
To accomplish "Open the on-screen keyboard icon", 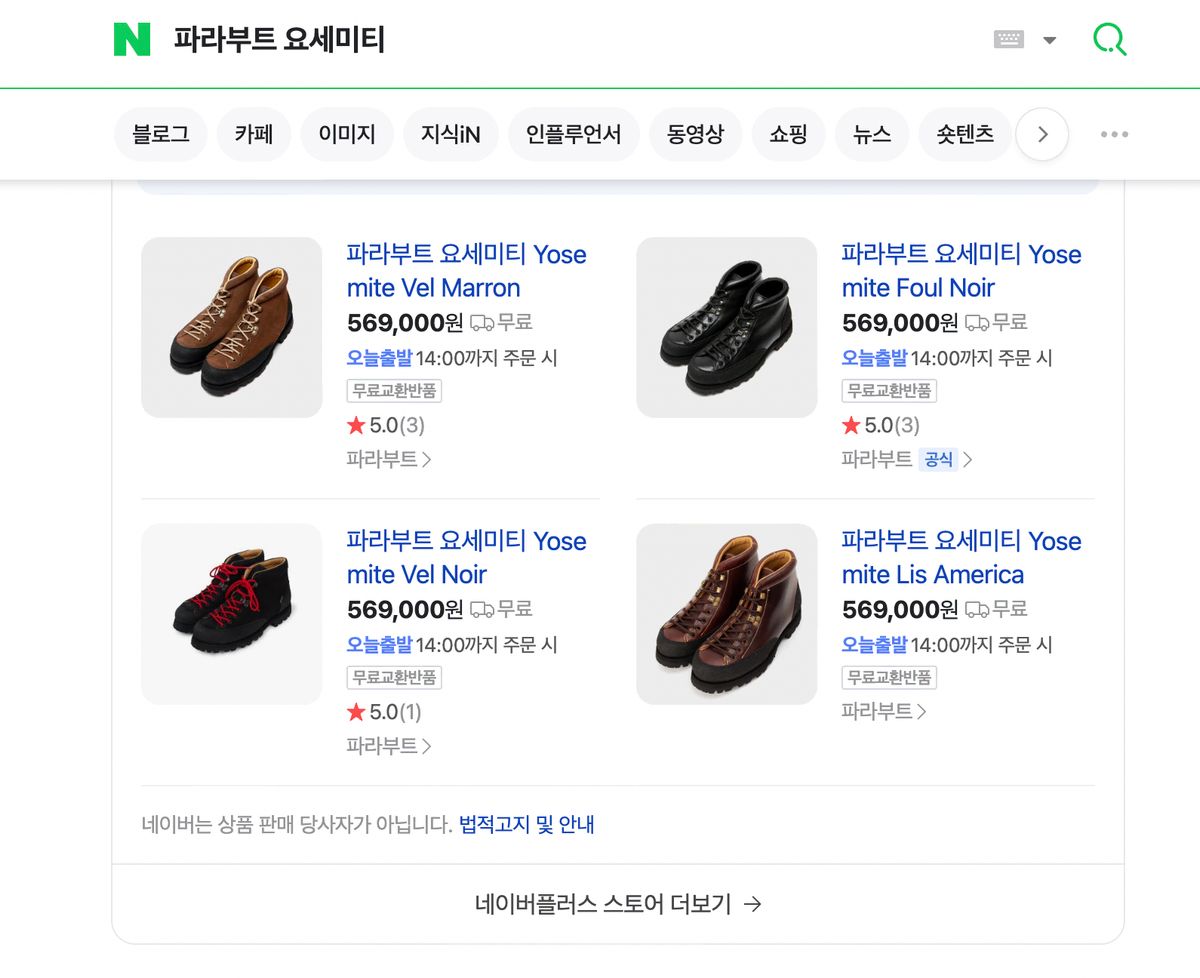I will tap(1008, 40).
